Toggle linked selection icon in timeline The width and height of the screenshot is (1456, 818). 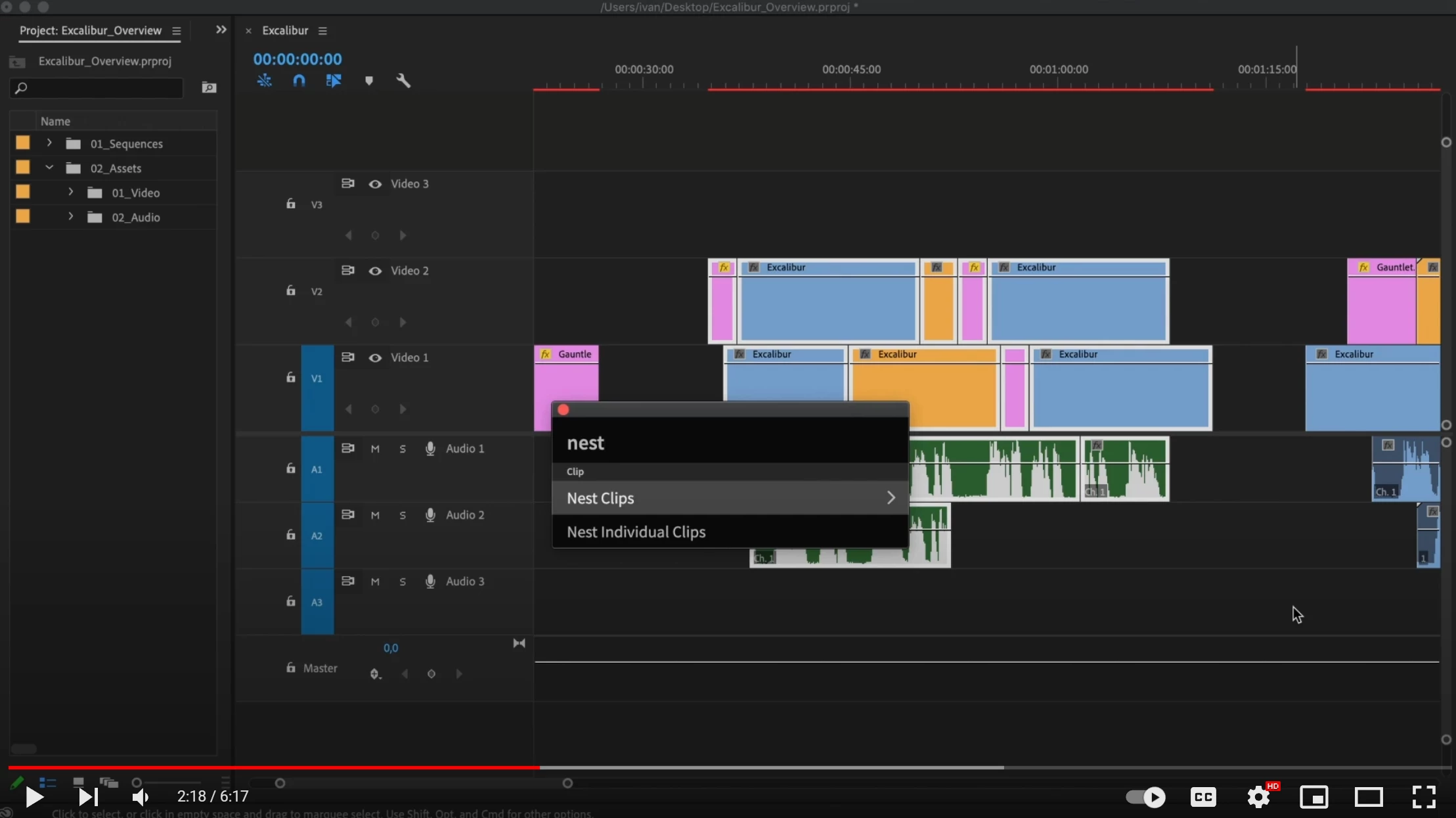pos(334,81)
